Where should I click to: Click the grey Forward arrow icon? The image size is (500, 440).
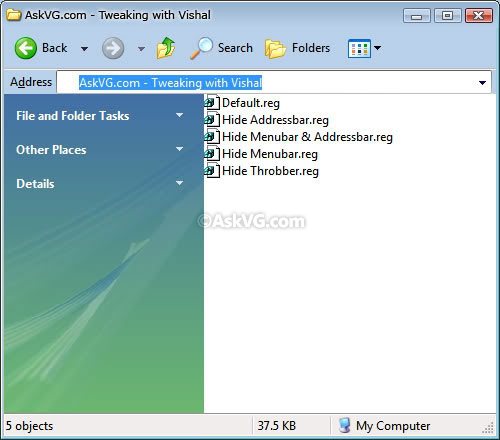click(113, 48)
